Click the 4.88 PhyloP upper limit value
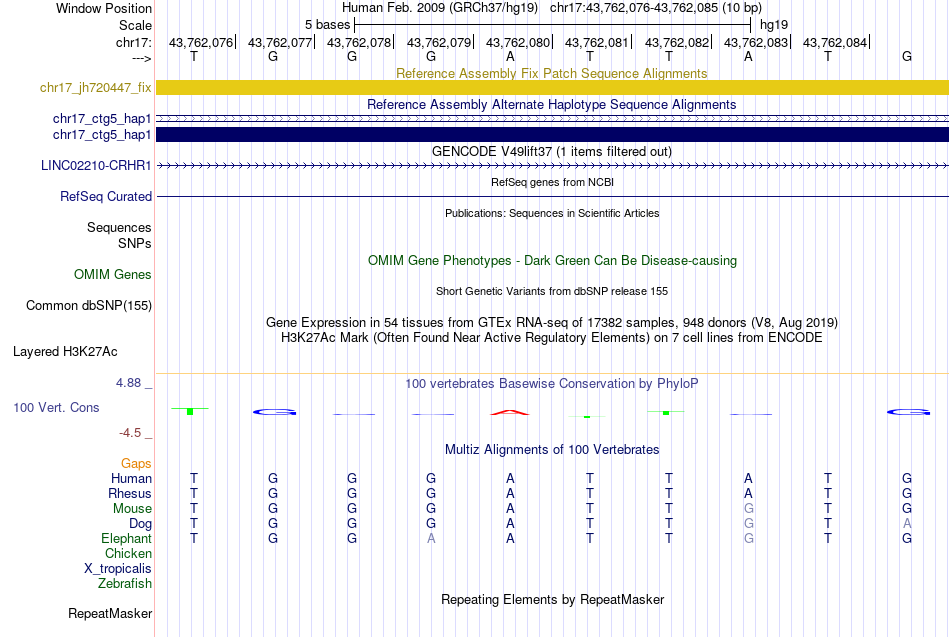950x637 pixels. click(x=128, y=383)
